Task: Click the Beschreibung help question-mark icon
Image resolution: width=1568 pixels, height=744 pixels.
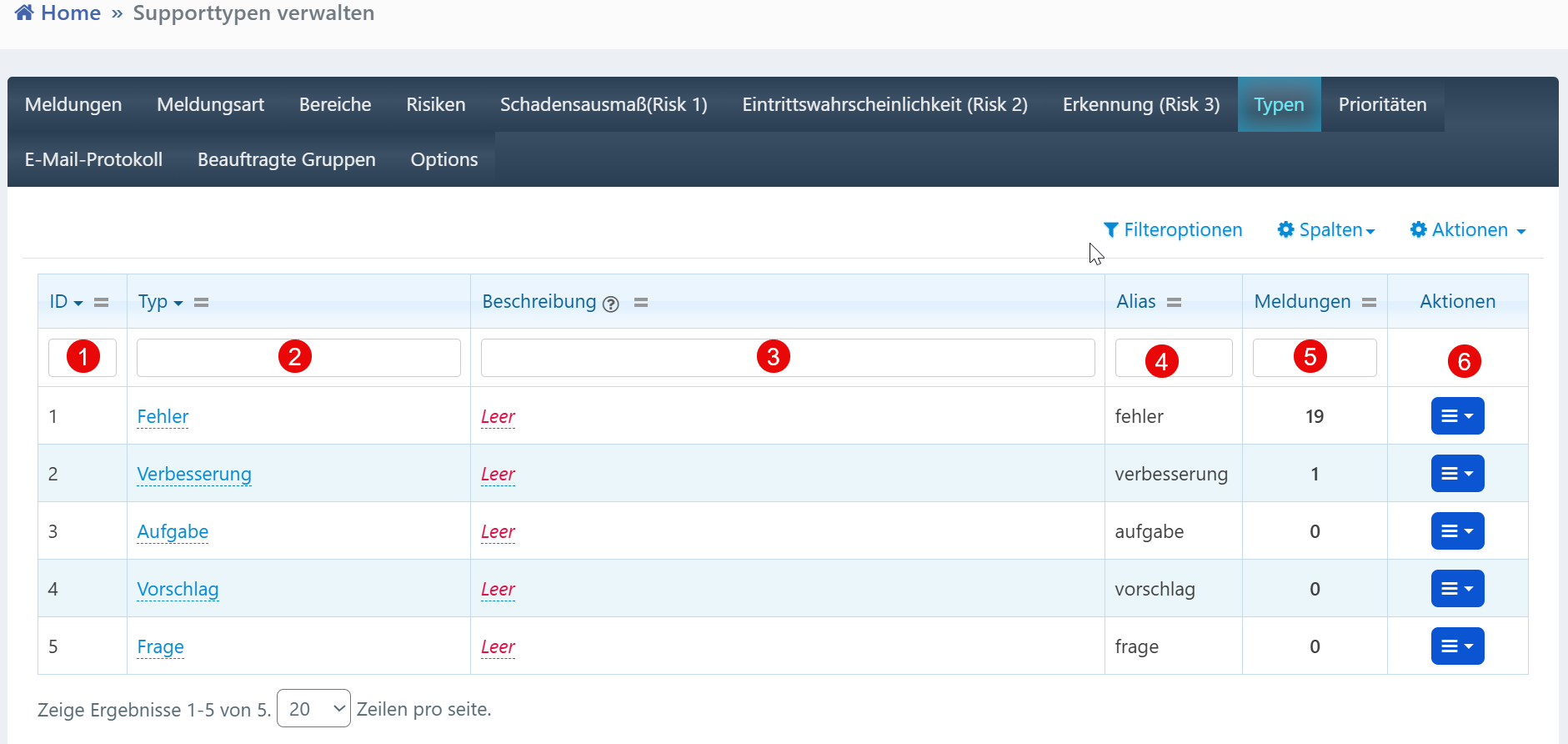Action: [x=611, y=304]
